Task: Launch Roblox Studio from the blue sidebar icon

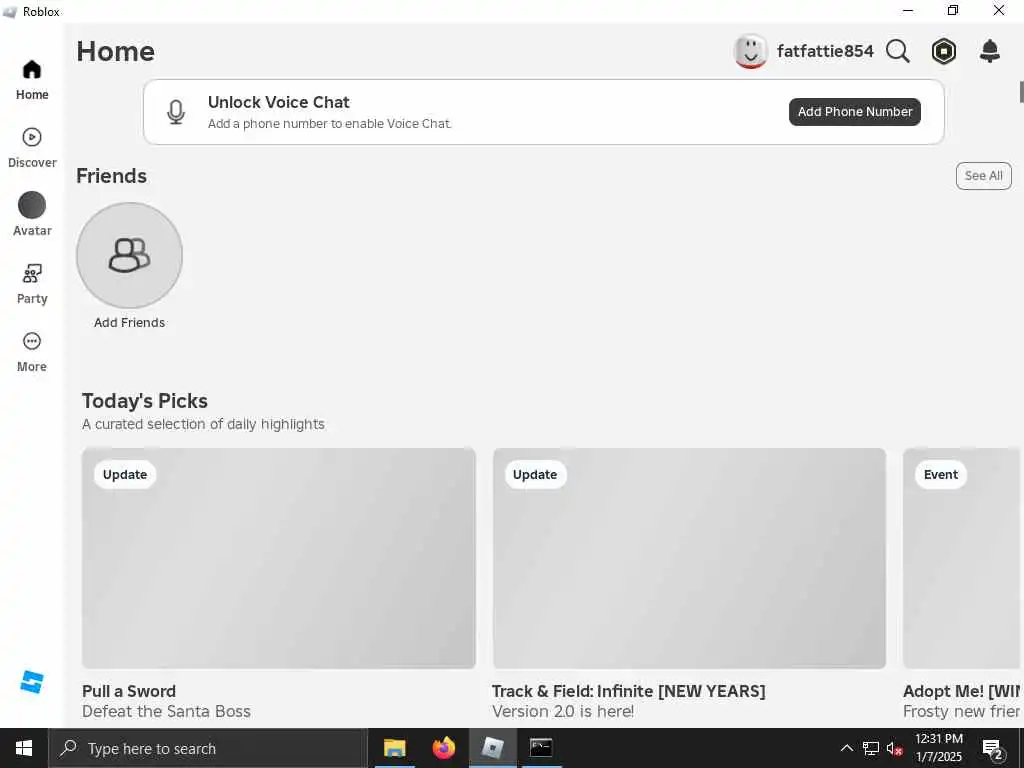Action: [x=31, y=682]
